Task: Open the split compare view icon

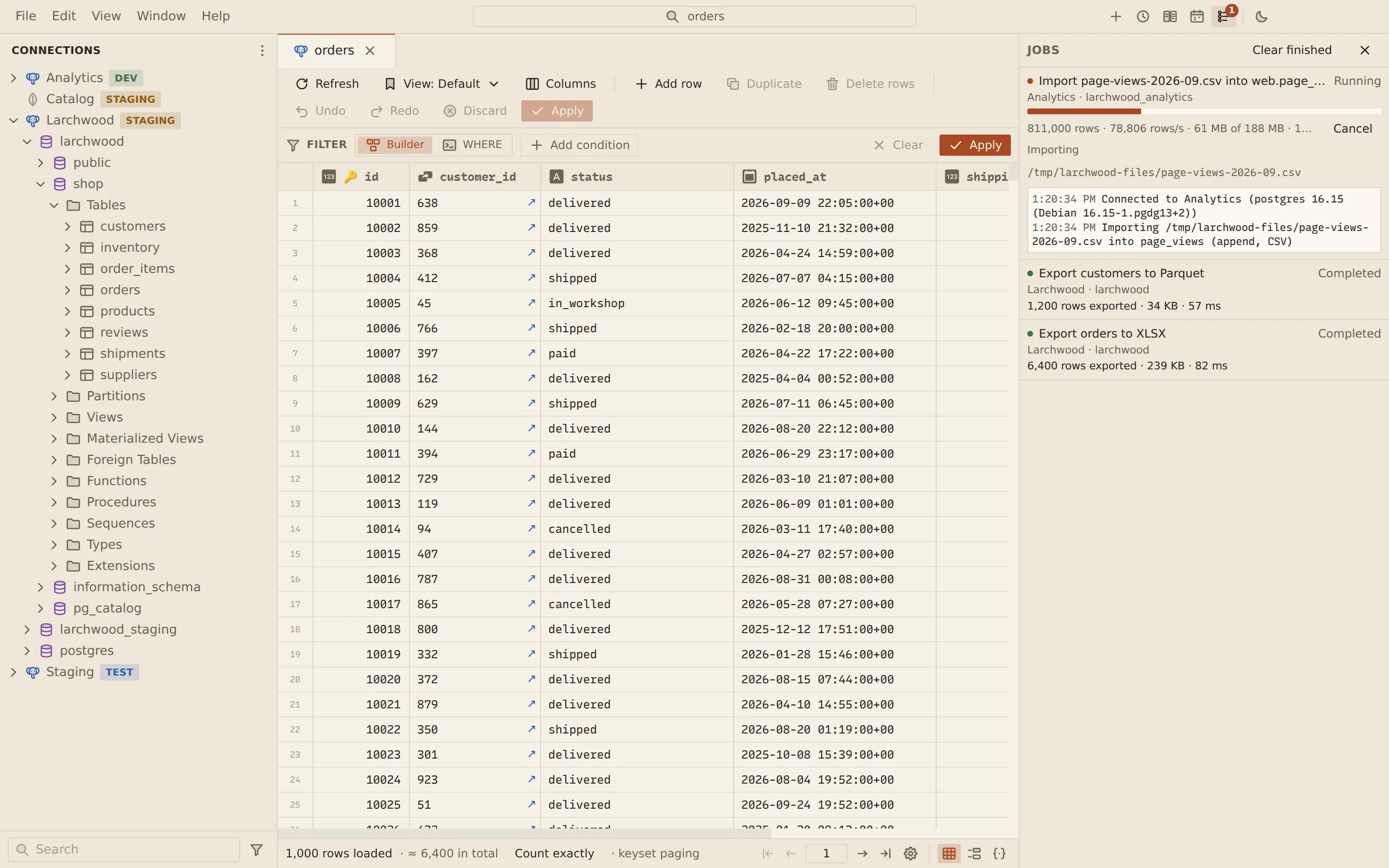Action: pyautogui.click(x=1169, y=17)
